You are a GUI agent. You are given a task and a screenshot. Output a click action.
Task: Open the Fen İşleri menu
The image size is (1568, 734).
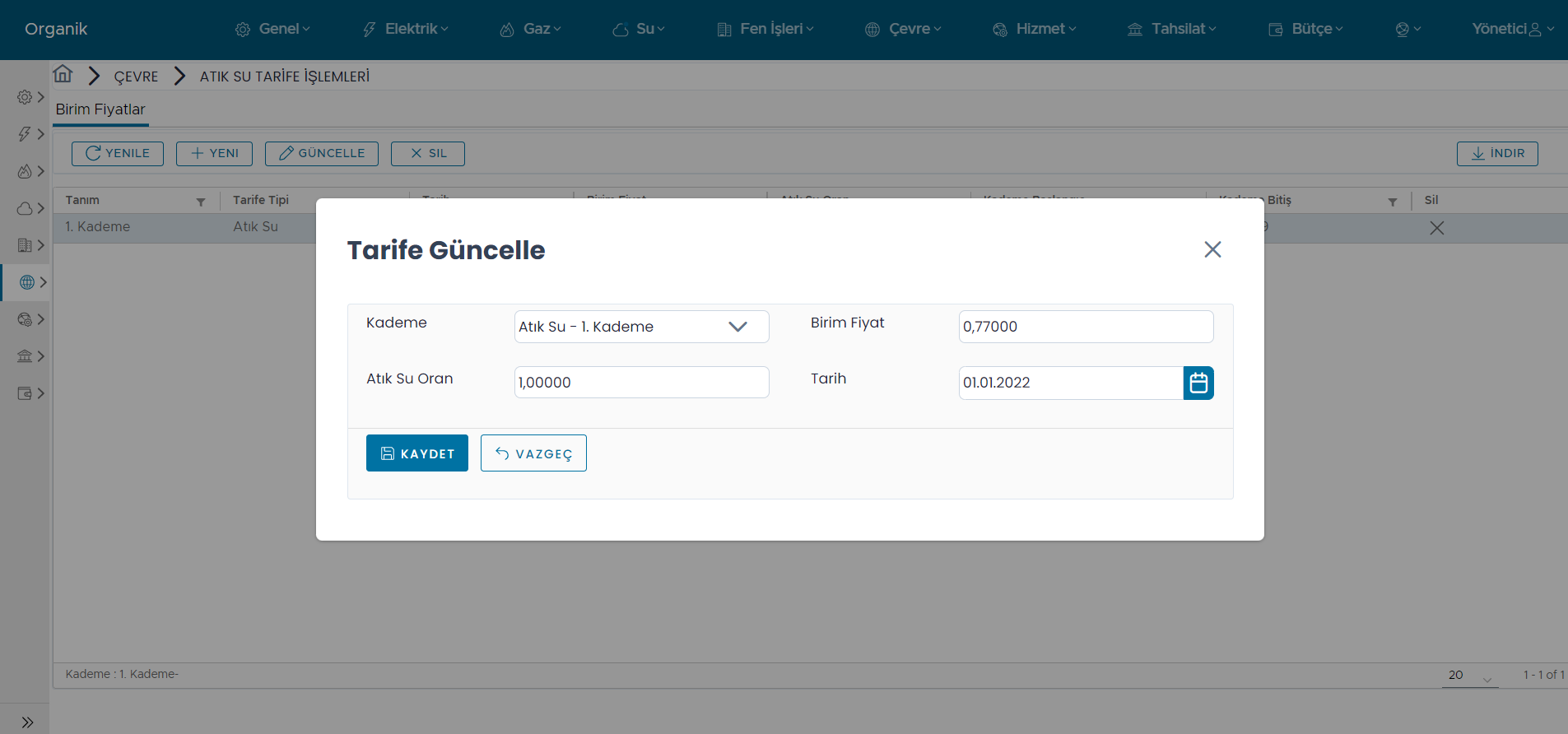(x=765, y=29)
